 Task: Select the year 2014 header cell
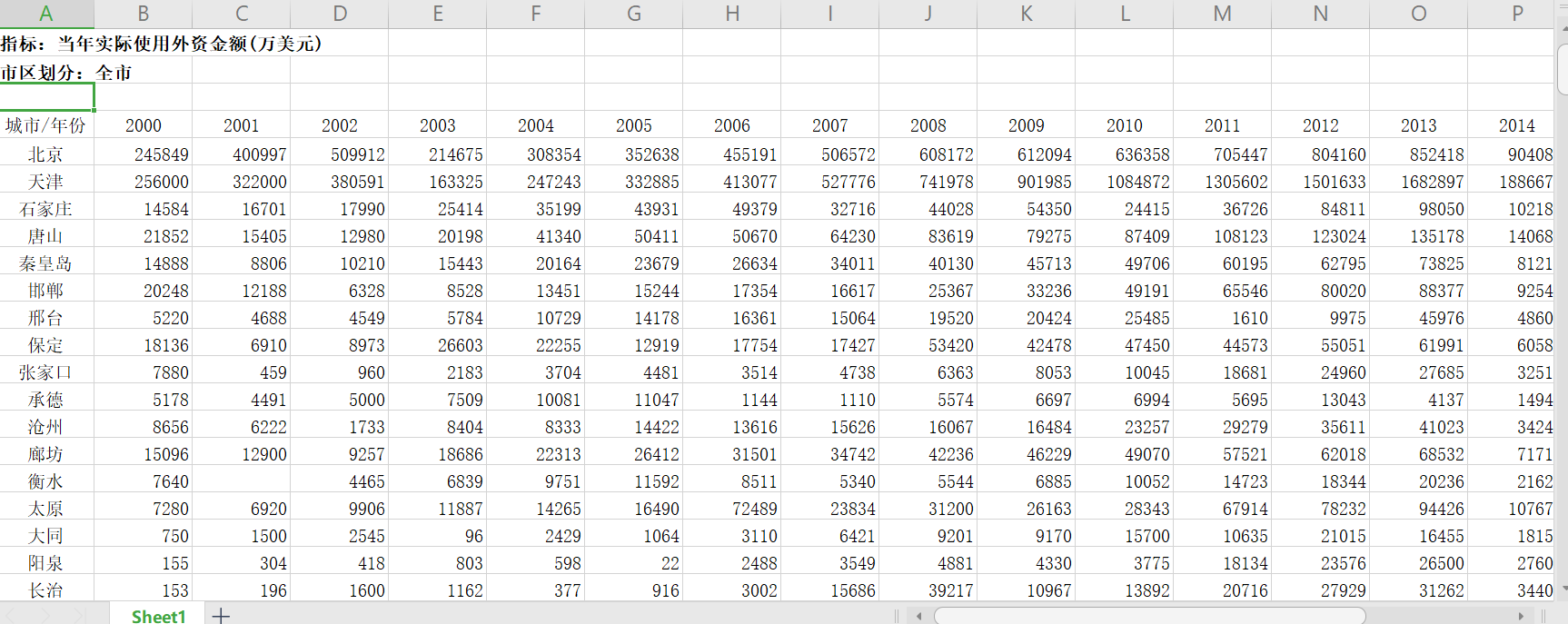[x=1512, y=125]
